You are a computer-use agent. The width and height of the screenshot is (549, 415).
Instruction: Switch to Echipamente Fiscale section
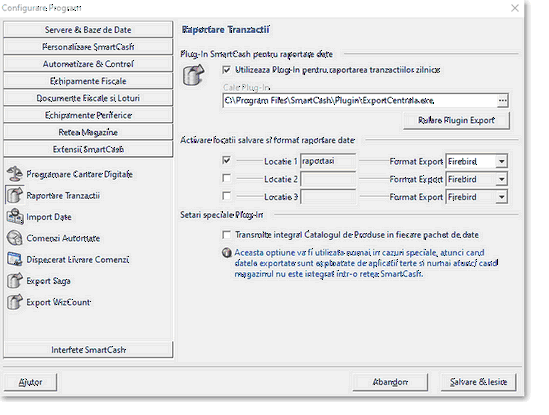pos(88,81)
